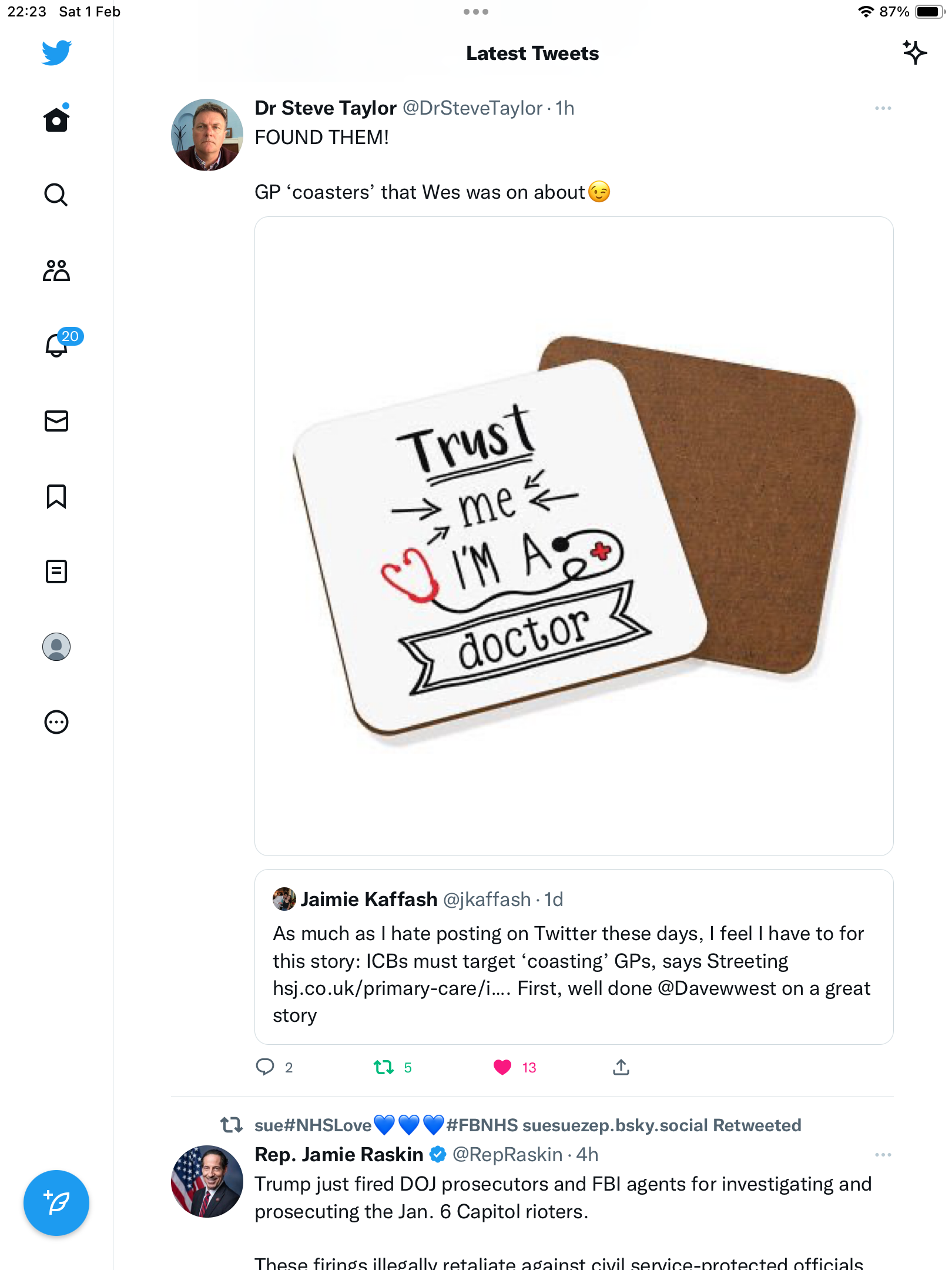Open the Communities people icon
Viewport: 952px width, 1270px height.
pos(56,270)
